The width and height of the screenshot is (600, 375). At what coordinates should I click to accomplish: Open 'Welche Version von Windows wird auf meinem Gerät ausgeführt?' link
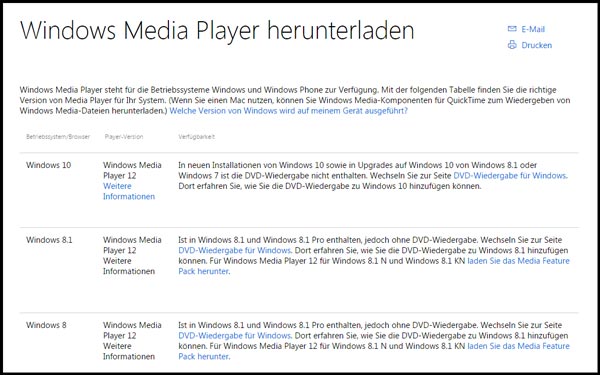(x=289, y=111)
